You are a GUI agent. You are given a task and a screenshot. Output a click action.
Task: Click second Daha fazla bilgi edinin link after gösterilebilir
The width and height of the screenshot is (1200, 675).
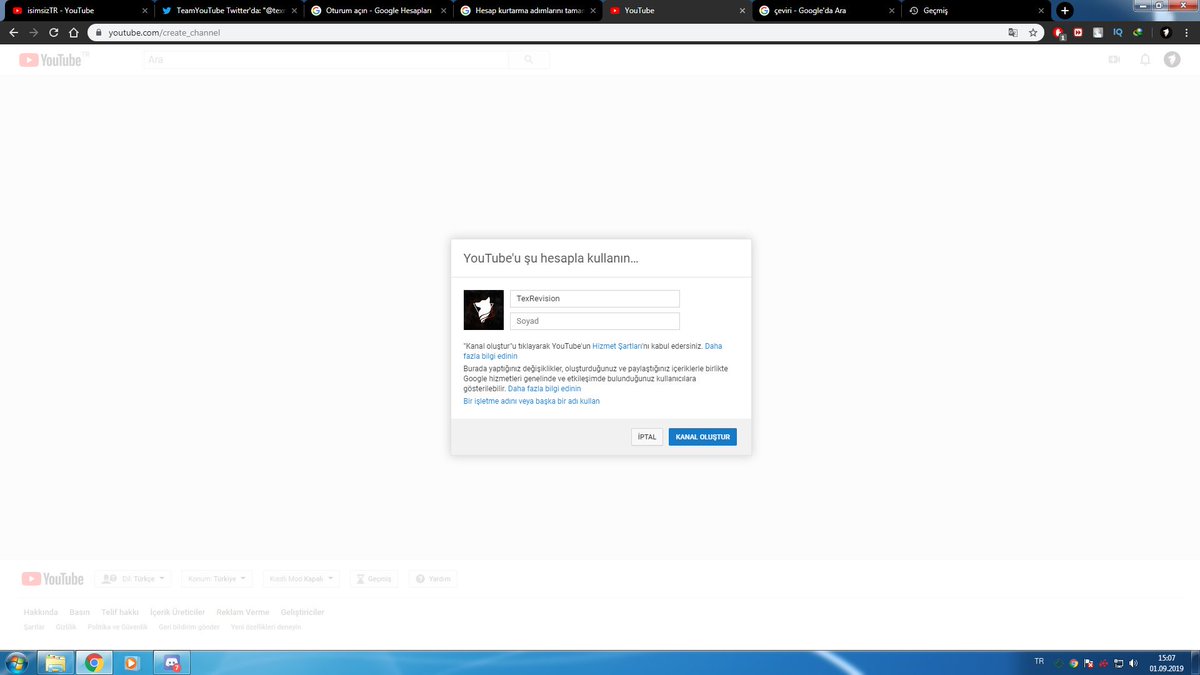click(x=544, y=388)
